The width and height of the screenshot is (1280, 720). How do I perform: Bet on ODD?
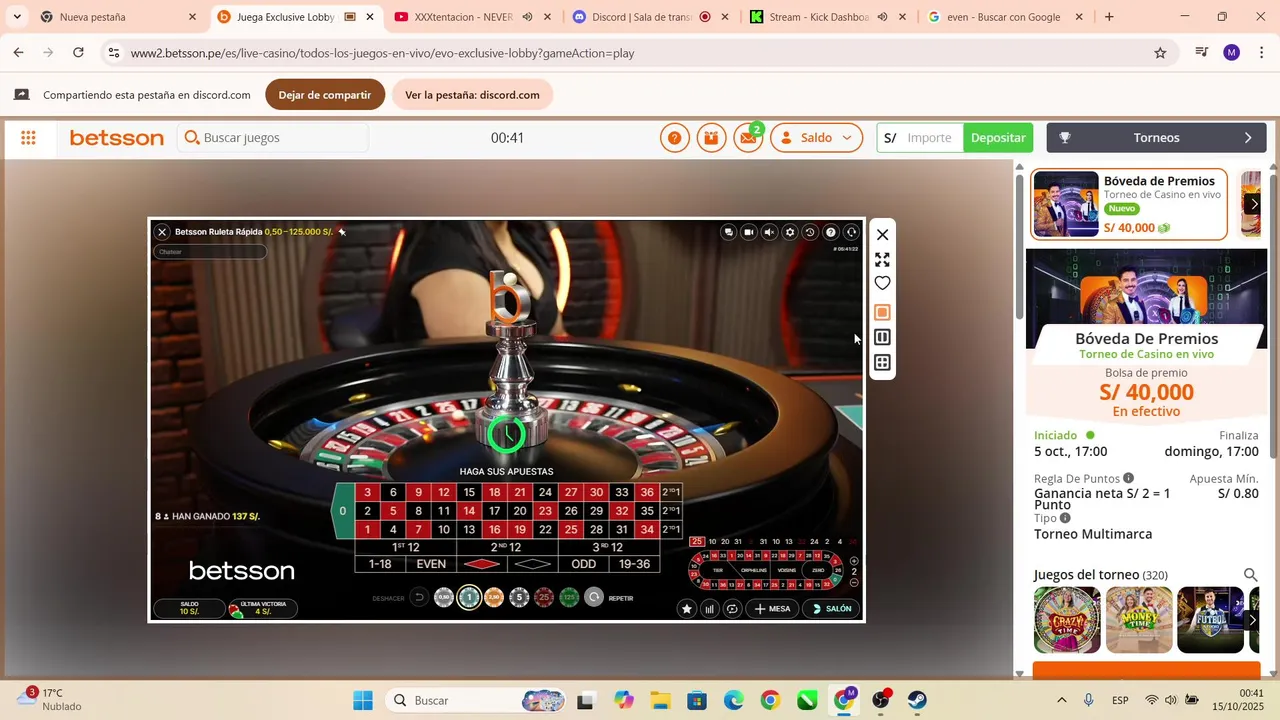584,564
